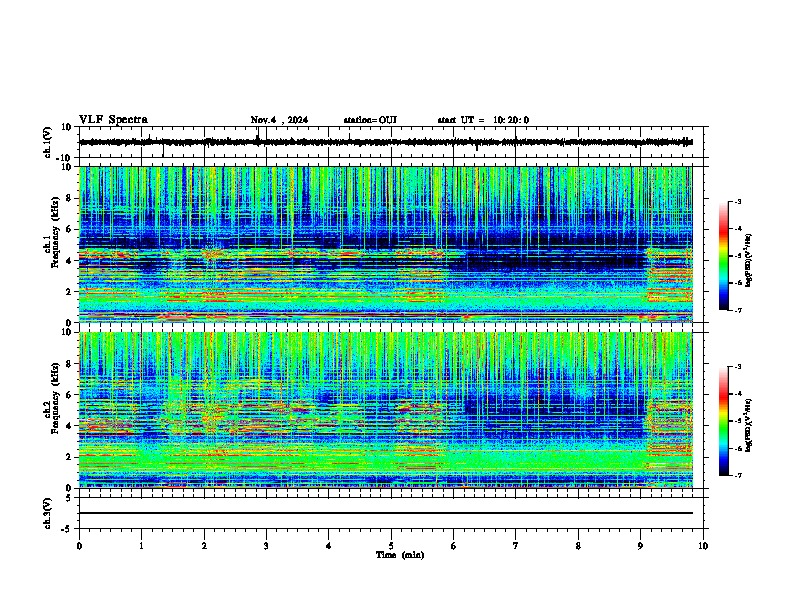The image size is (792, 612).
Task: Click the ch.2 color bar log(PSD) unit label
Action: [x=748, y=425]
